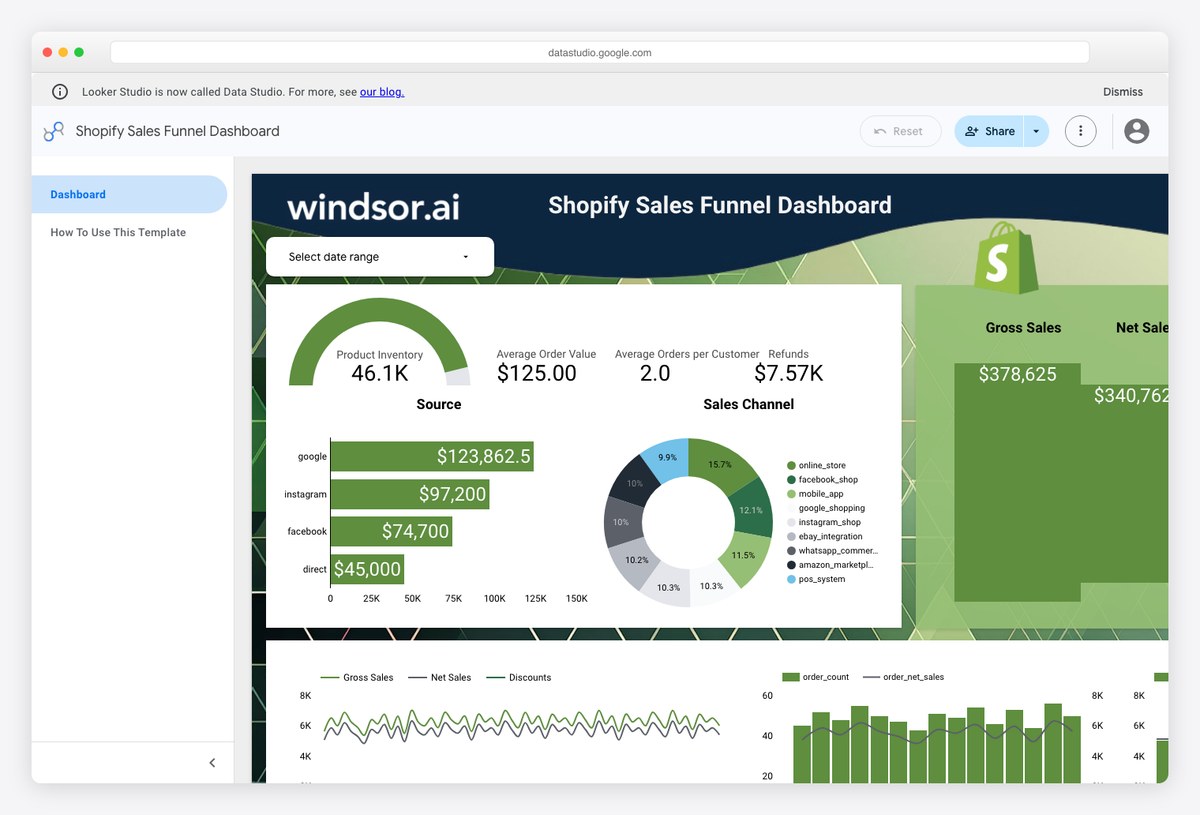Click the Reset button
The height and width of the screenshot is (815, 1200).
tap(900, 131)
